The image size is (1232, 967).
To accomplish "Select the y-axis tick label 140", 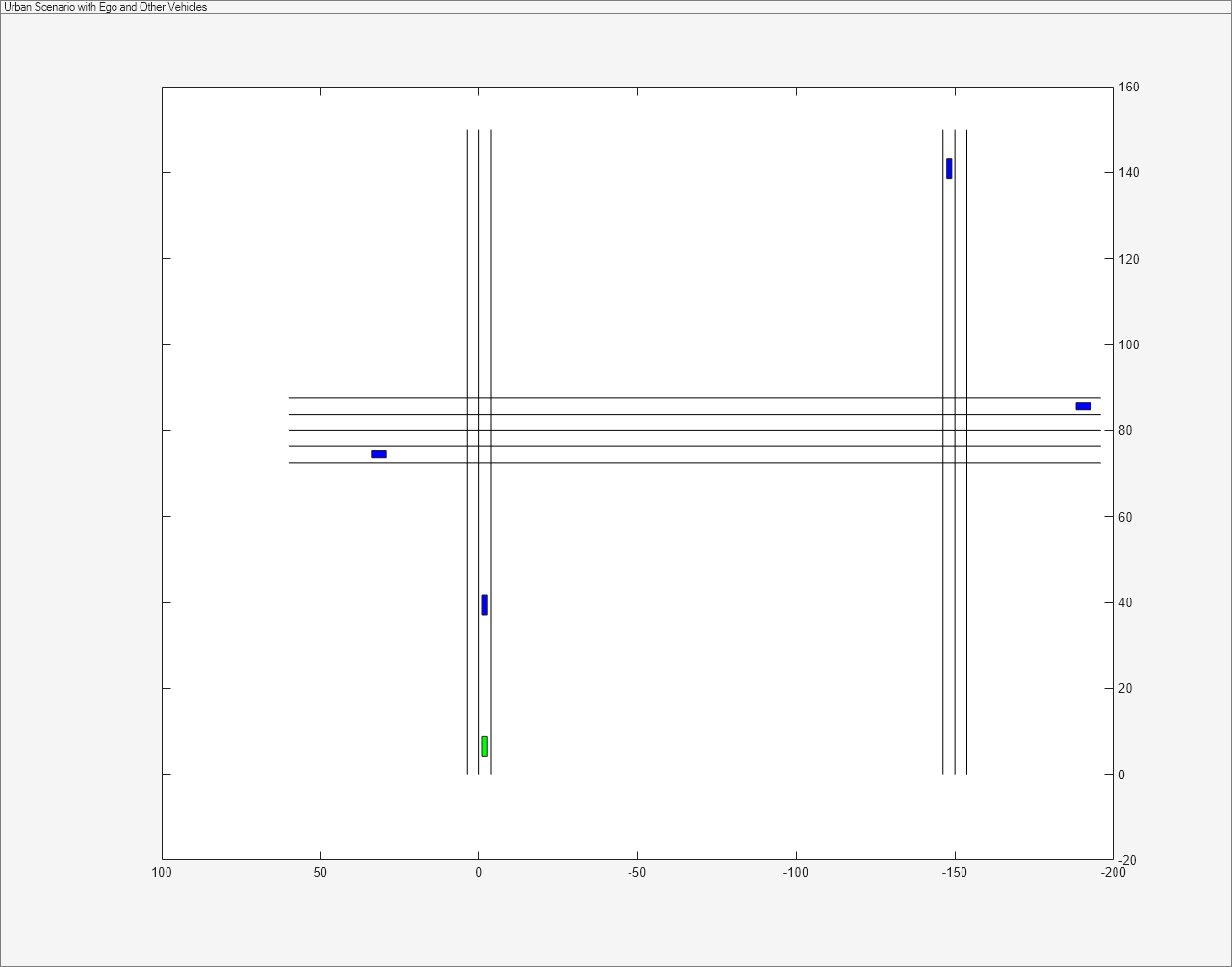I will 1129,173.
